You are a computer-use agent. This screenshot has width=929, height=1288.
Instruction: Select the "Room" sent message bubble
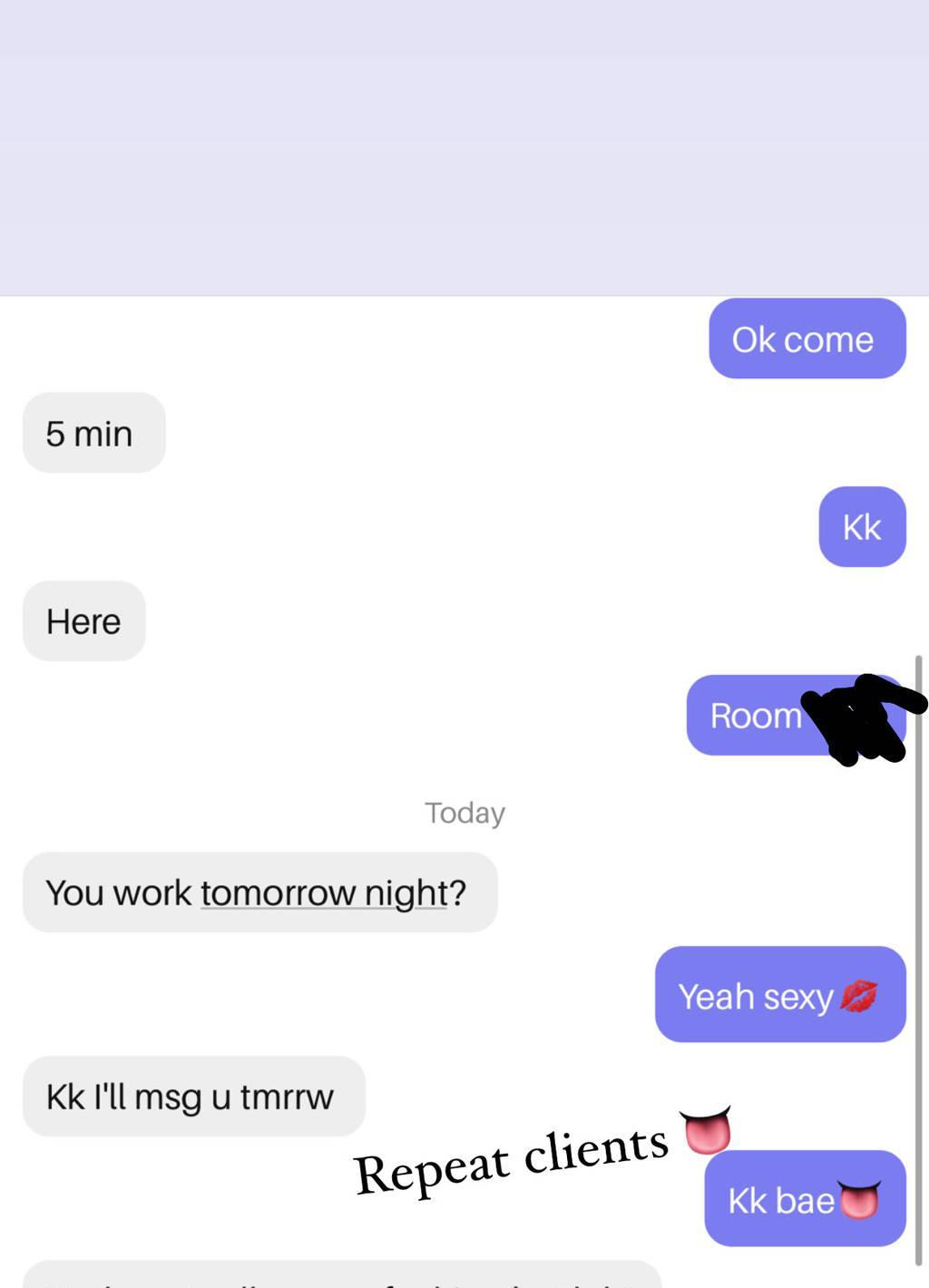(796, 716)
